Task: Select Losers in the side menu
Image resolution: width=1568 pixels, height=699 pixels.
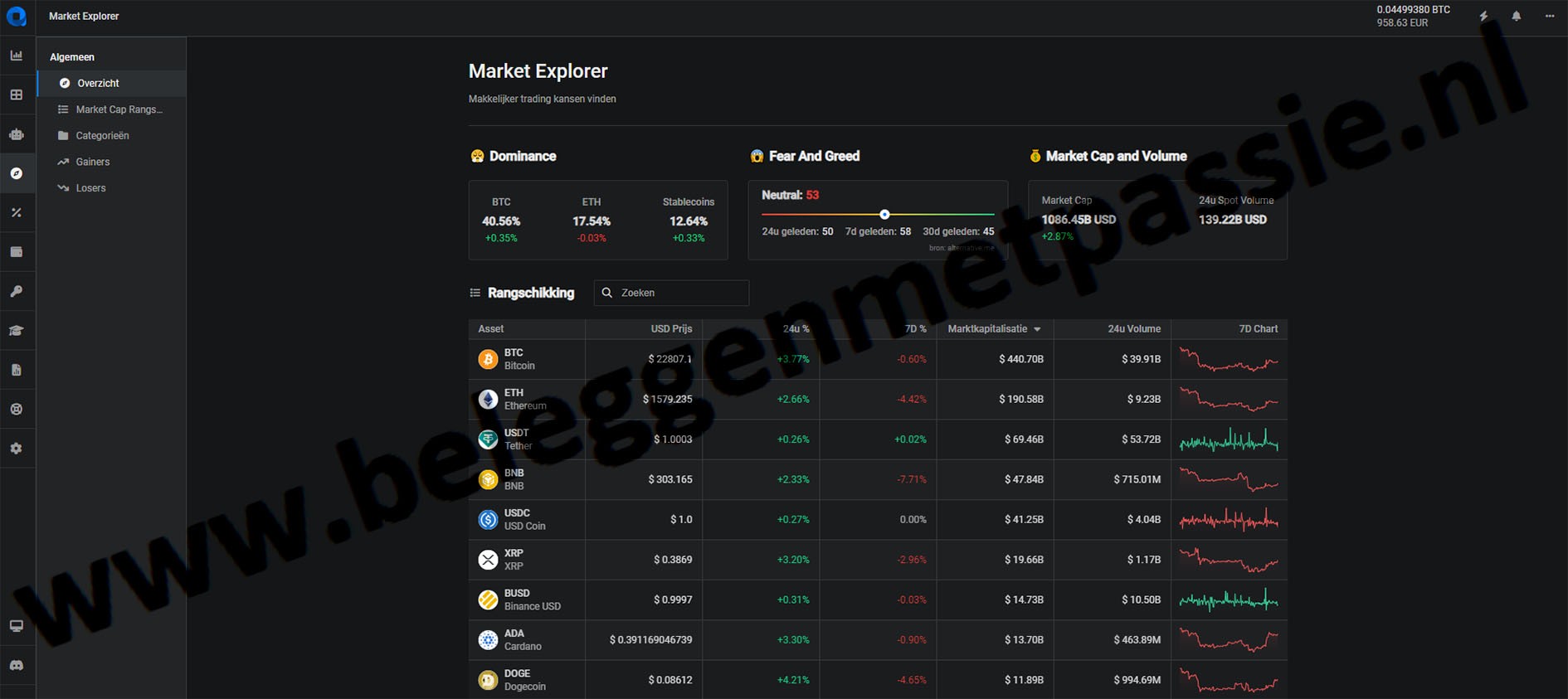Action: click(90, 188)
